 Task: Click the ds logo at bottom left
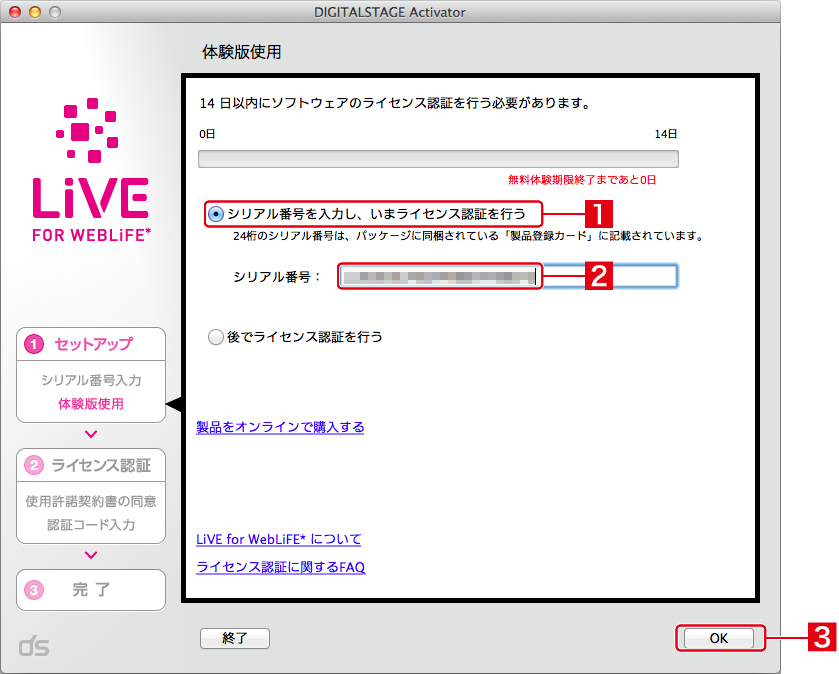click(34, 647)
